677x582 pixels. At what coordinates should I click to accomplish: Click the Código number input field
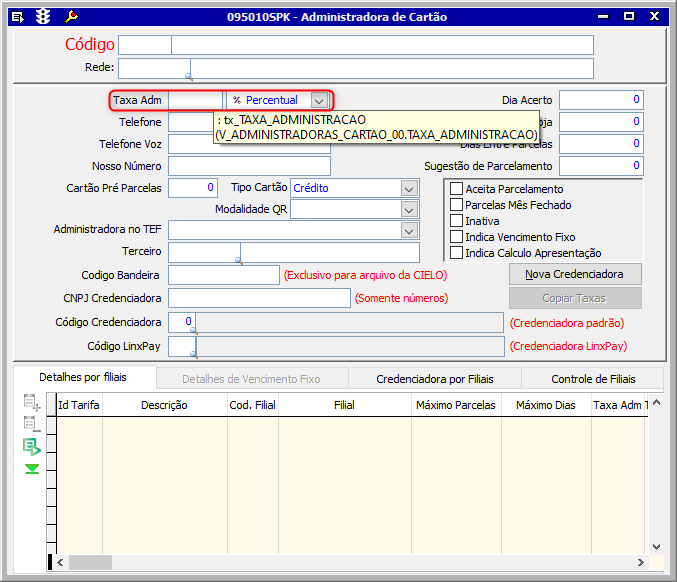coord(145,45)
